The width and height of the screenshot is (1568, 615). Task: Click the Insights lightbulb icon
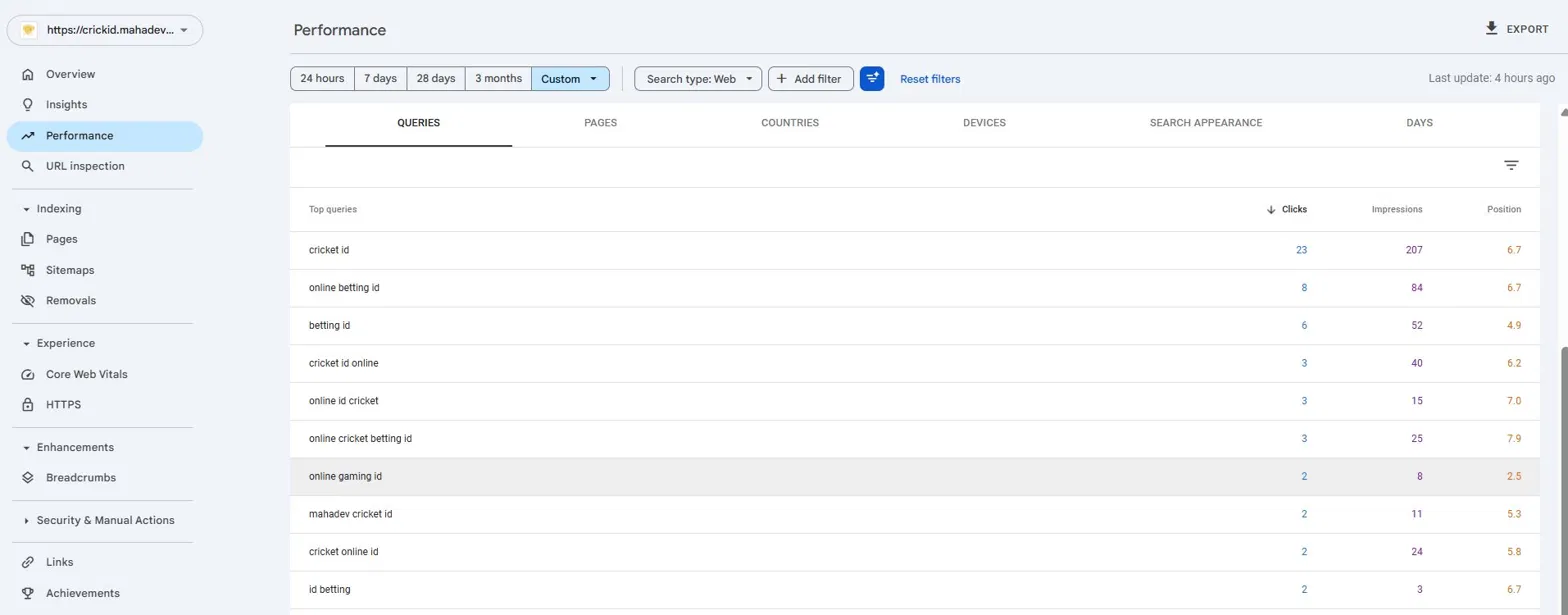tap(27, 104)
